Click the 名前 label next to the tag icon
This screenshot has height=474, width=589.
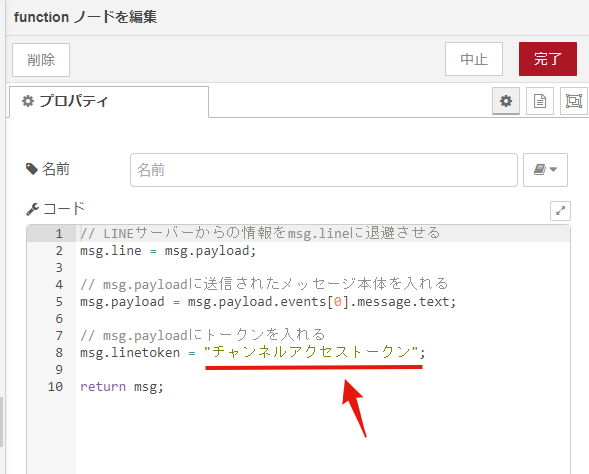[56, 169]
